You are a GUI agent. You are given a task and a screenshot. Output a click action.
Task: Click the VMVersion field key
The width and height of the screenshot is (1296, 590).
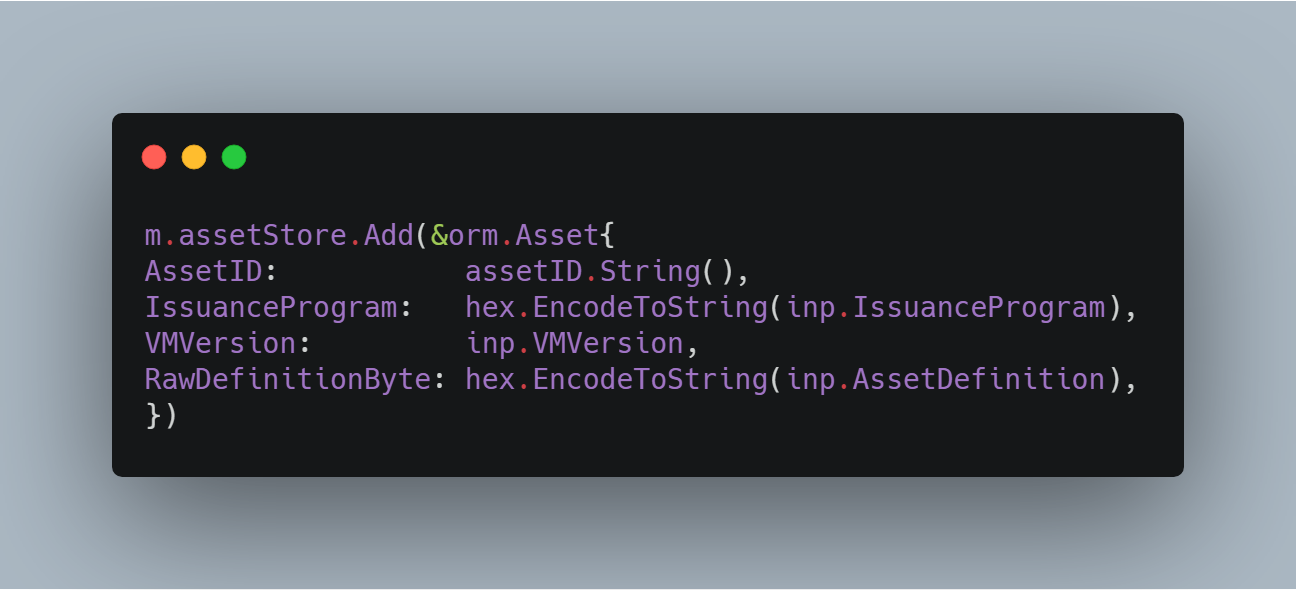coord(221,343)
